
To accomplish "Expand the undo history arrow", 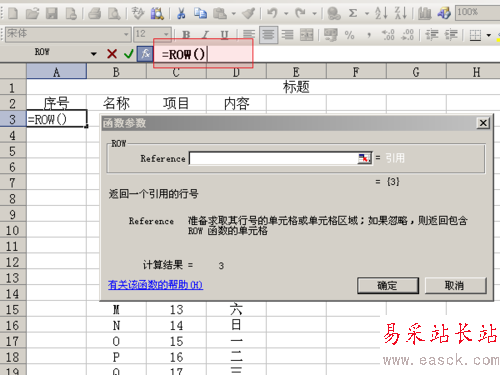I will (x=286, y=13).
